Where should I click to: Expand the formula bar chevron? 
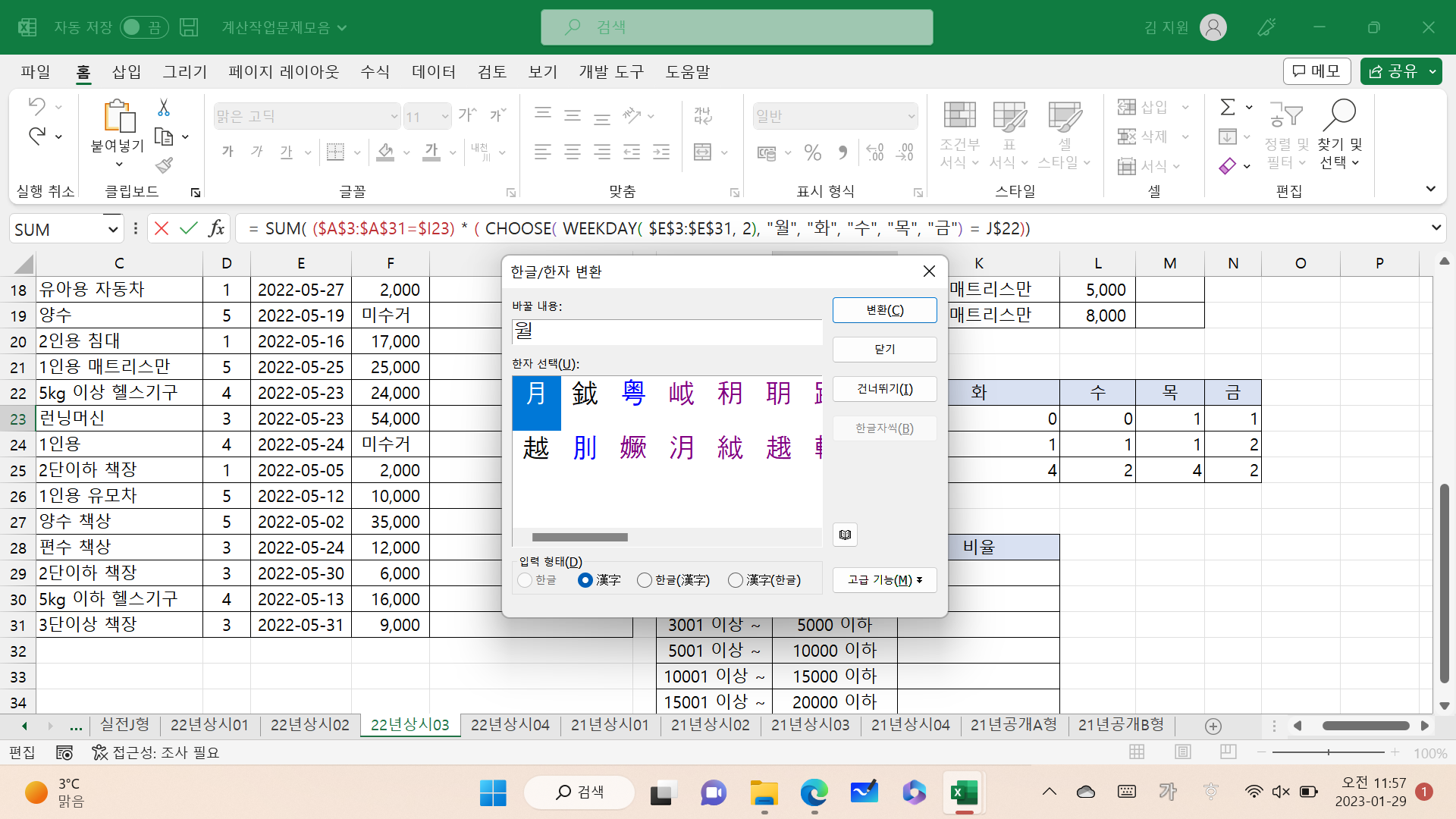click(1436, 228)
